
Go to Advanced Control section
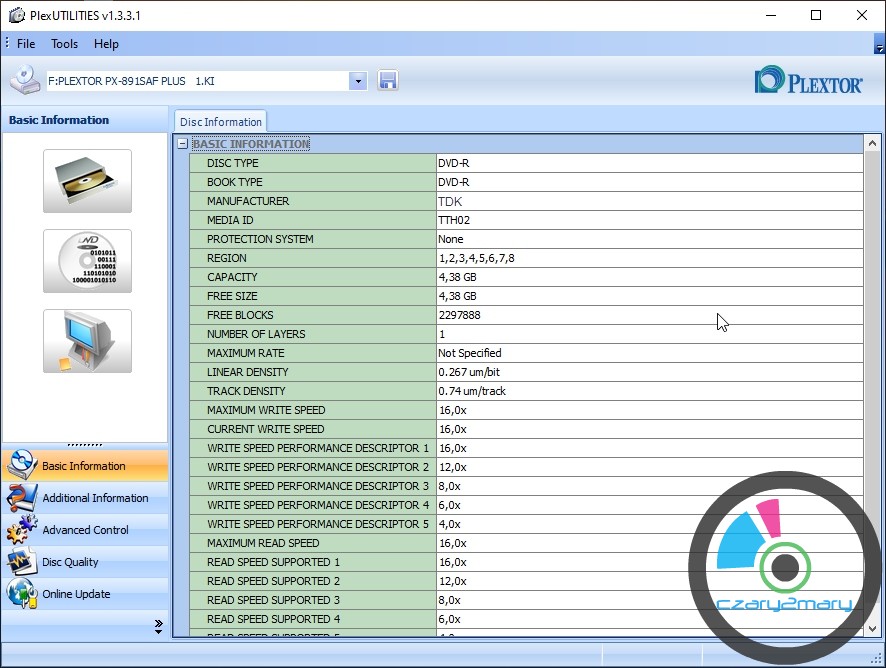84,530
